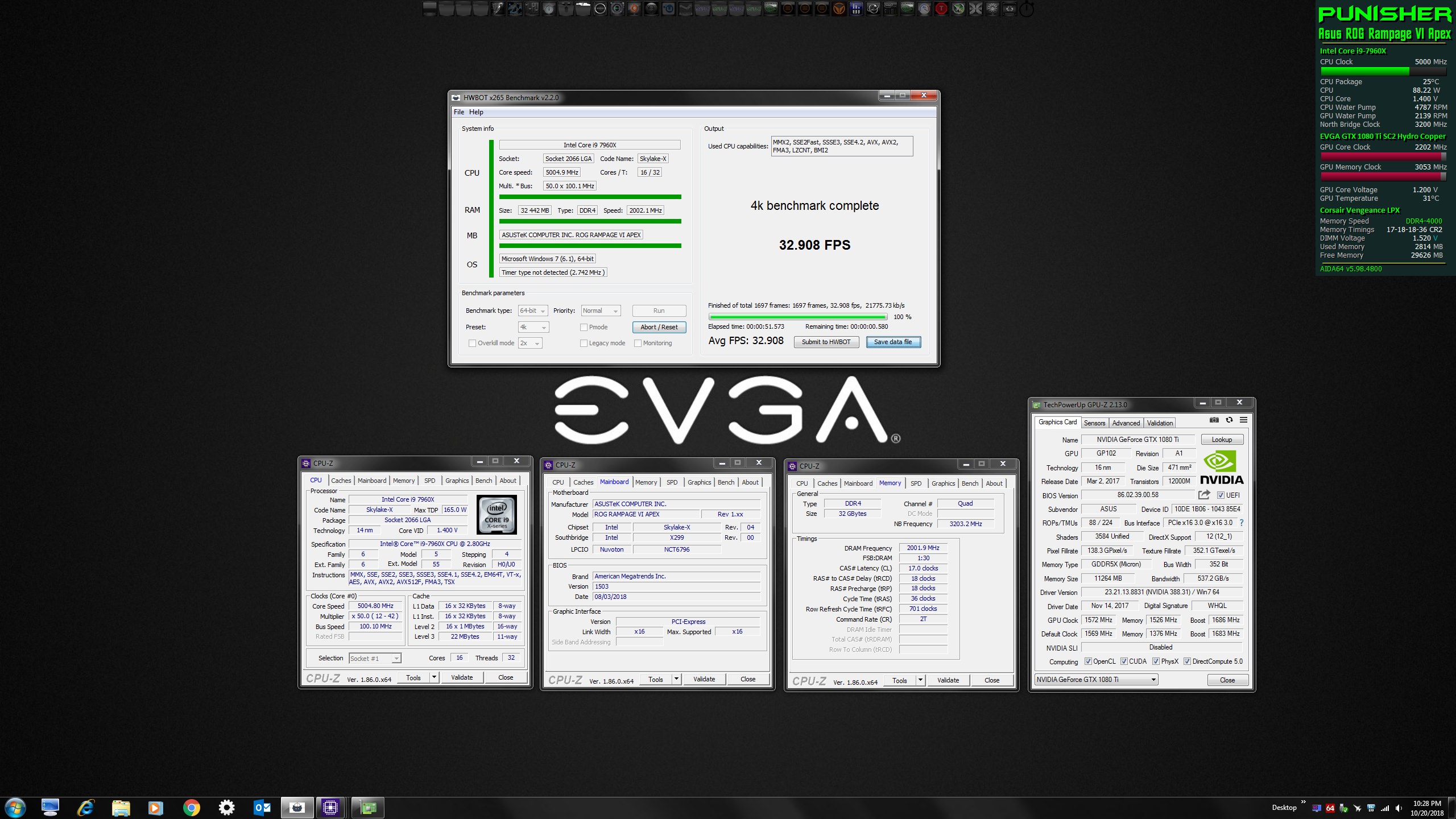Toggle the DirectCompute 5.0 checkbox
1456x819 pixels.
coord(1187,661)
